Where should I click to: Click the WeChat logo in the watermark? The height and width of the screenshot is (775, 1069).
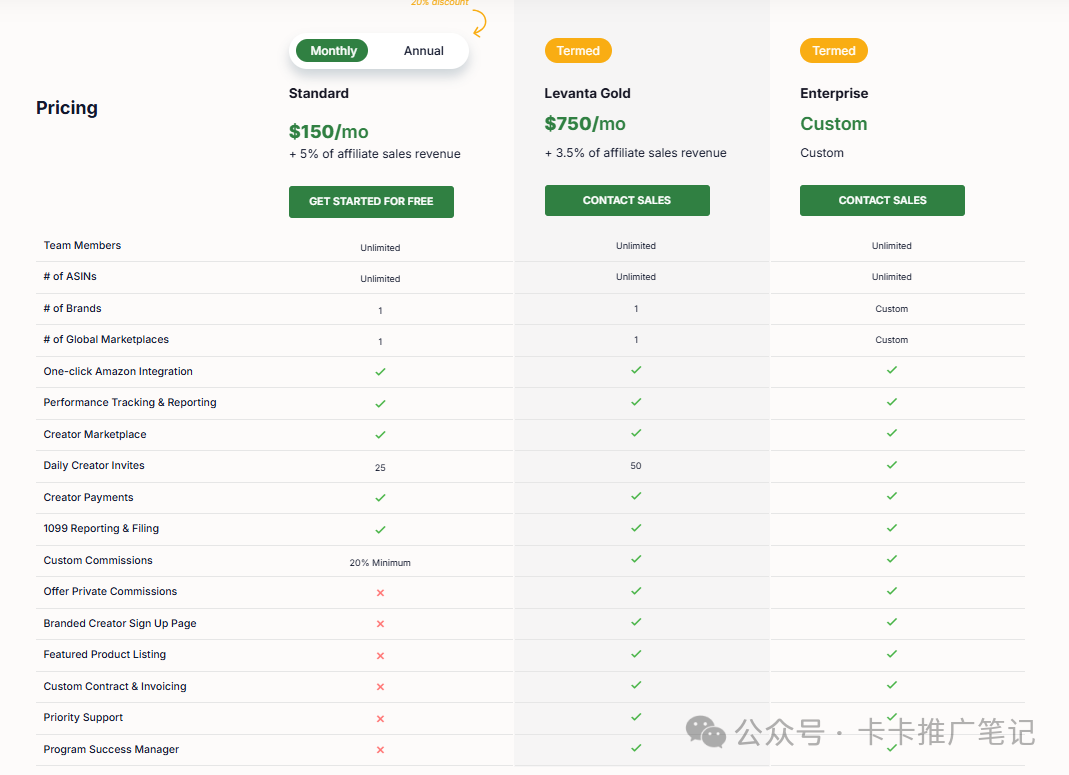click(706, 732)
